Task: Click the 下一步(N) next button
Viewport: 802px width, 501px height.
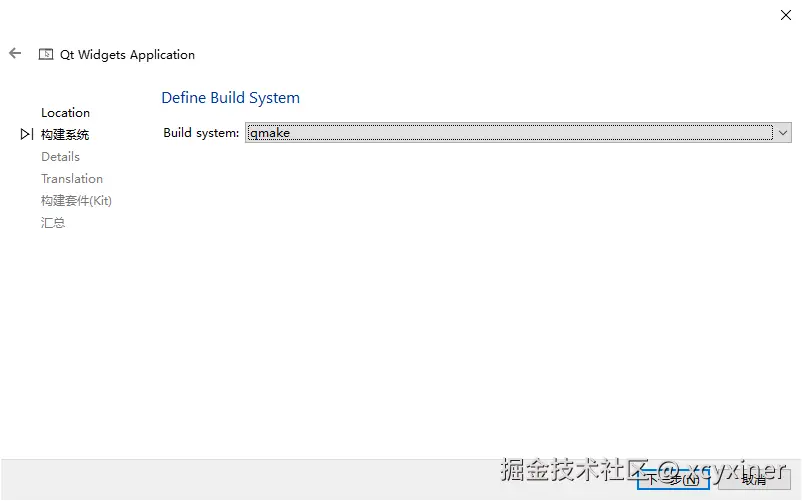Action: (673, 479)
